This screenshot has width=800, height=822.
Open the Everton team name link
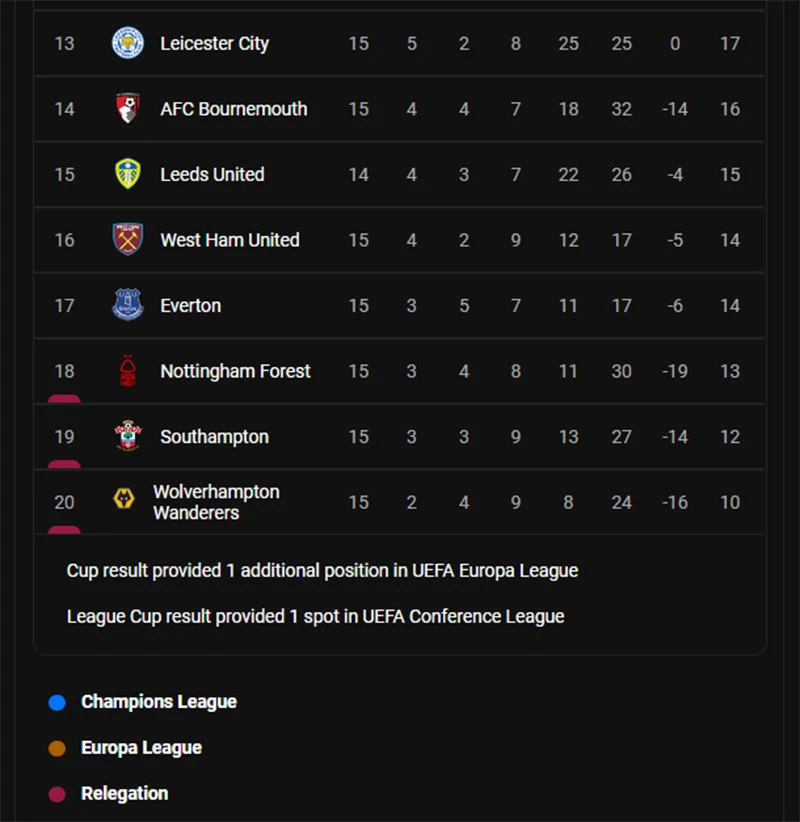[190, 305]
